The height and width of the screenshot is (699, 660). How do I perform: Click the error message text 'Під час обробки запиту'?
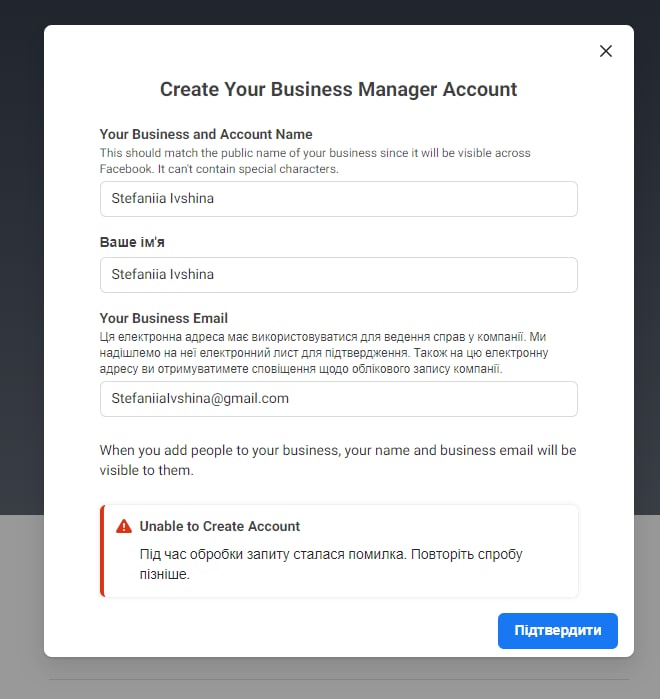point(331,564)
